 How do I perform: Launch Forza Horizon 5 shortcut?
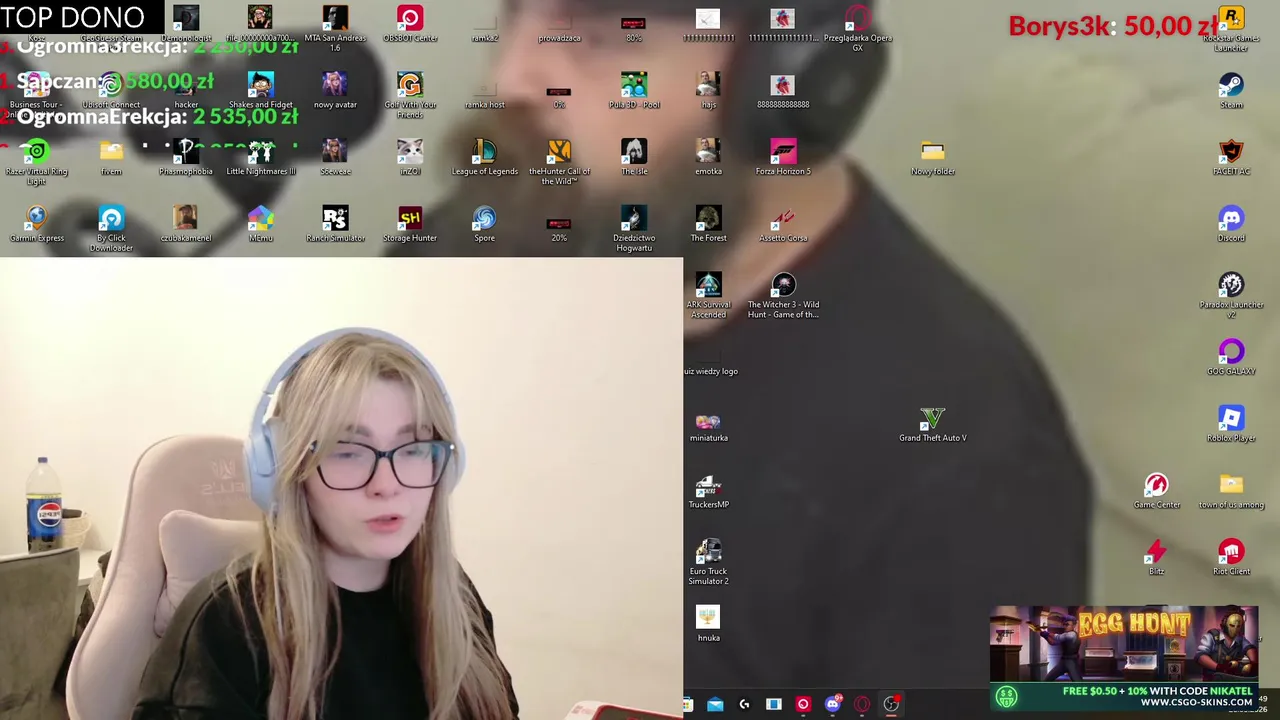[x=783, y=158]
